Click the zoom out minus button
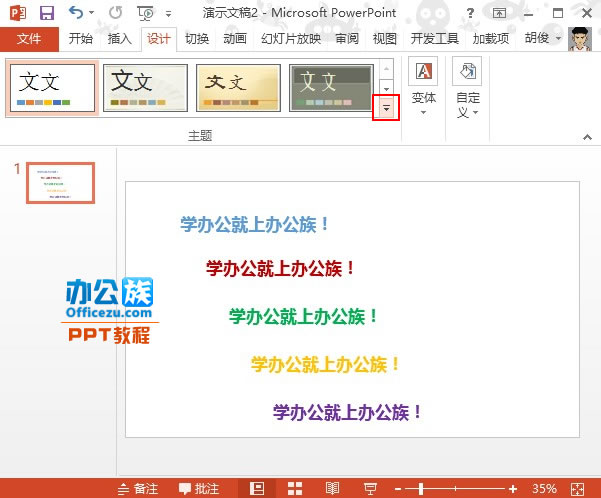The image size is (601, 498). click(398, 489)
